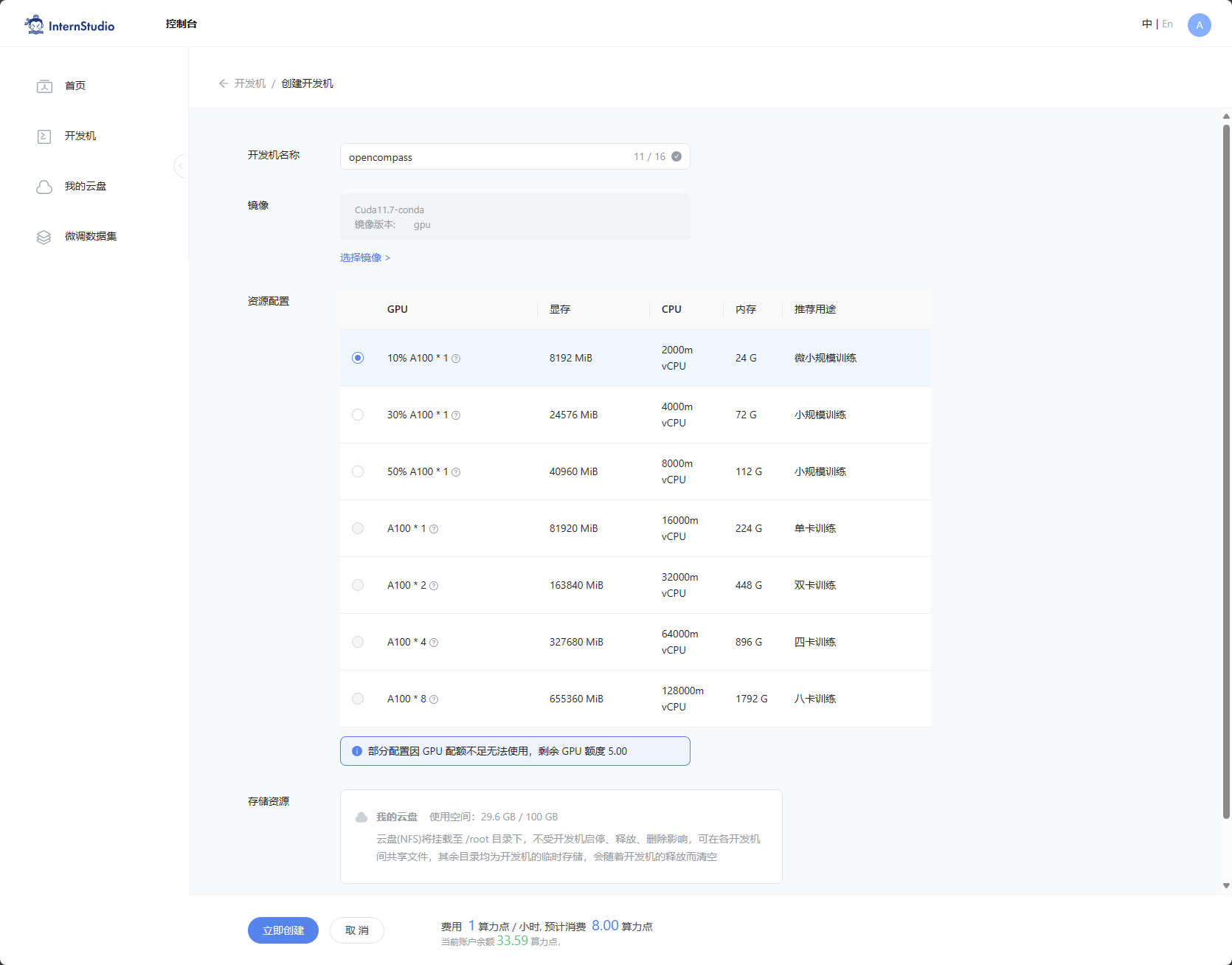This screenshot has height=965, width=1232.
Task: Click the 开发机名称 input field
Action: 515,156
